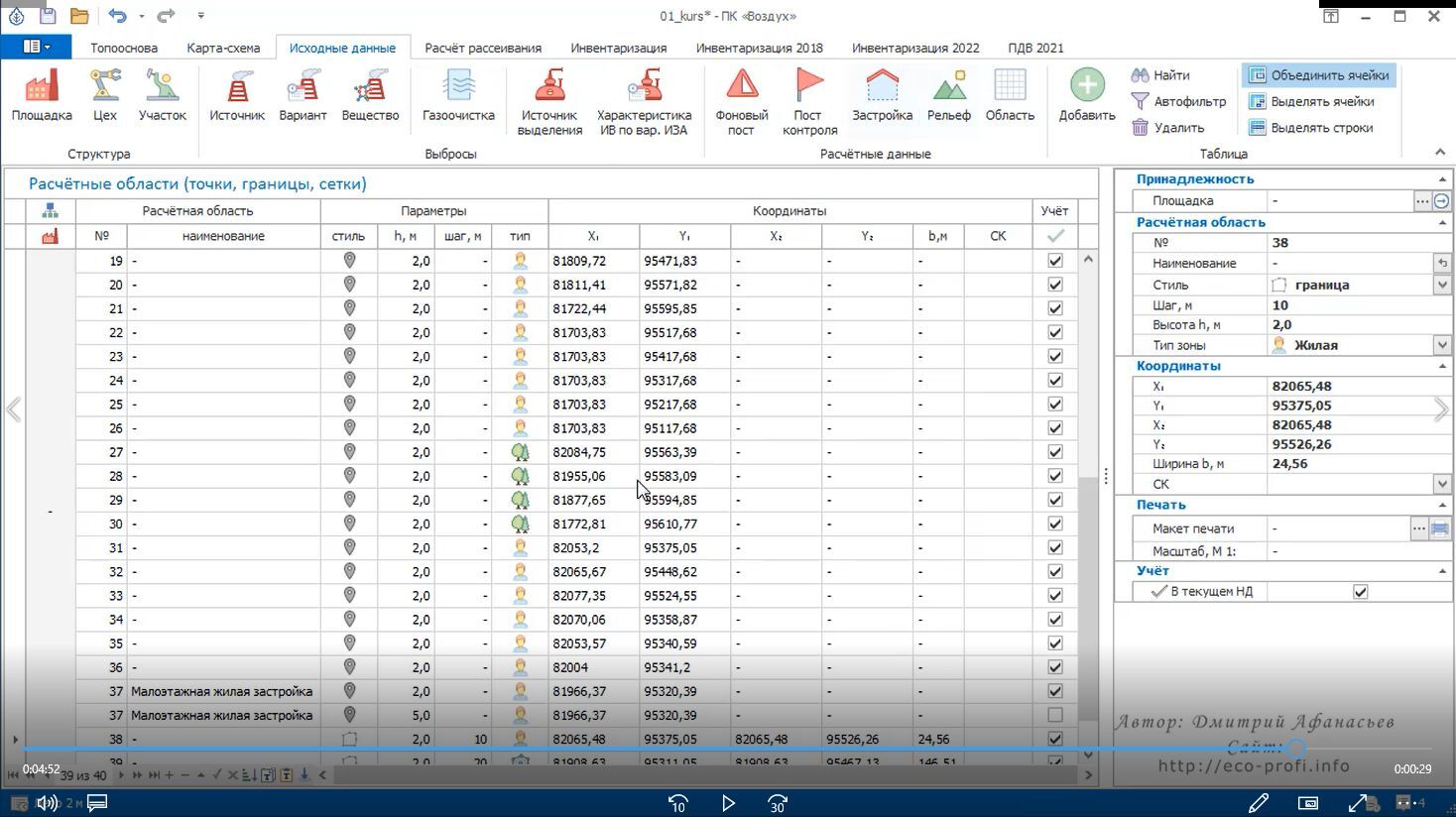Open the Стиль граница dropdown
1456x817 pixels.
tap(1442, 285)
